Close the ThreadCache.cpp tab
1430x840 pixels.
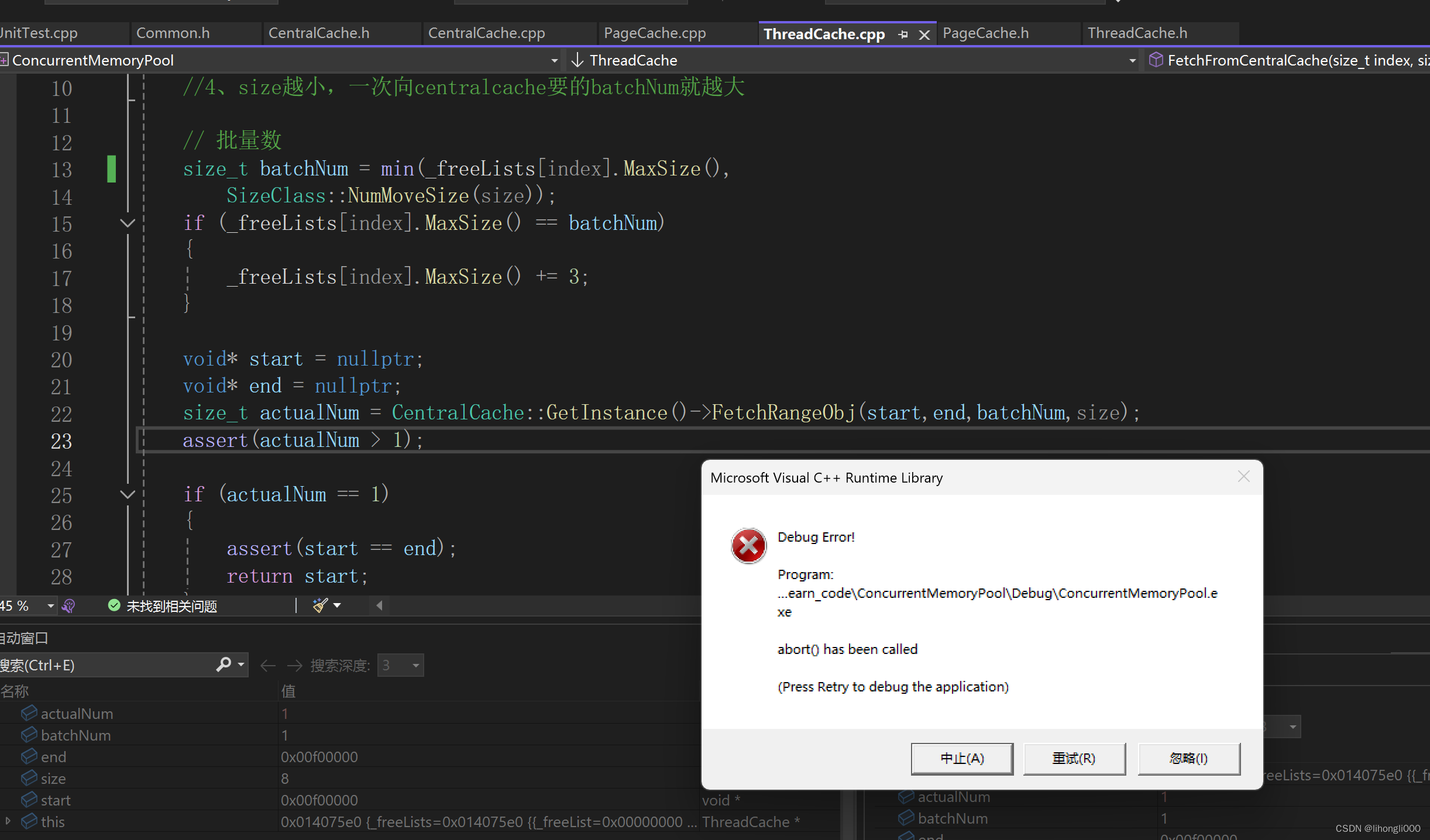click(x=924, y=35)
